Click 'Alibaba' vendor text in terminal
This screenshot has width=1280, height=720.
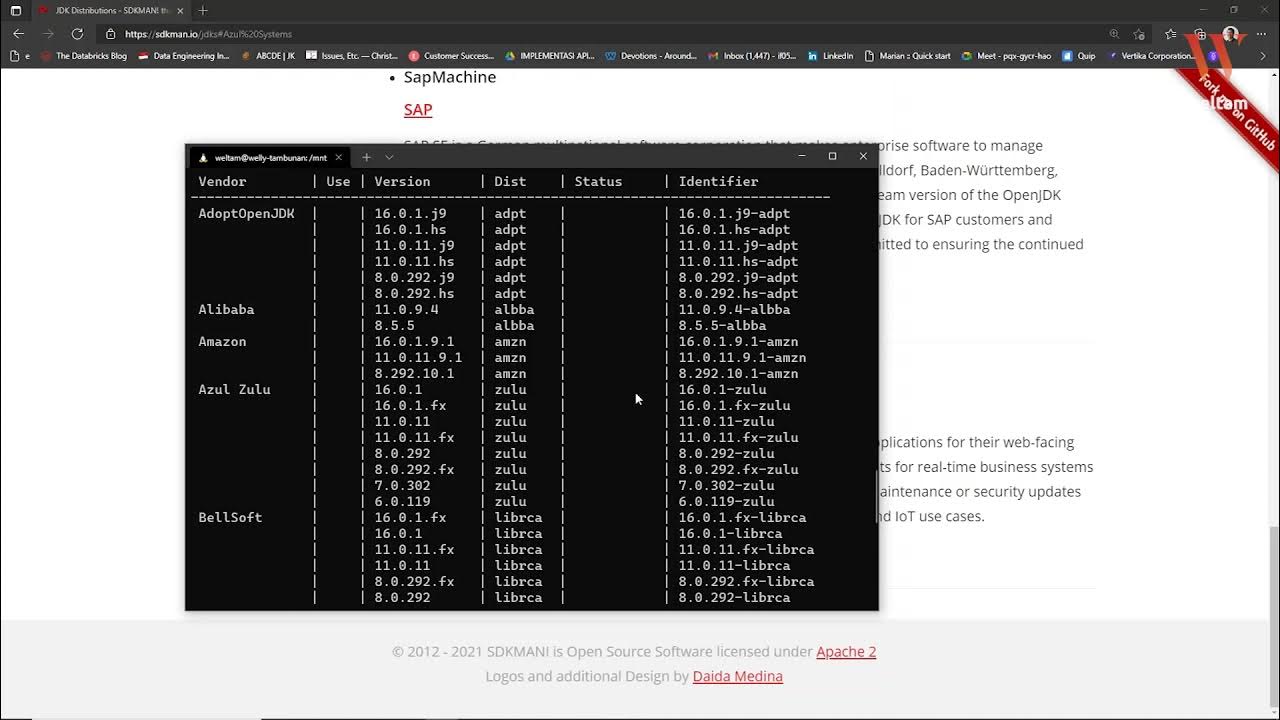click(226, 309)
